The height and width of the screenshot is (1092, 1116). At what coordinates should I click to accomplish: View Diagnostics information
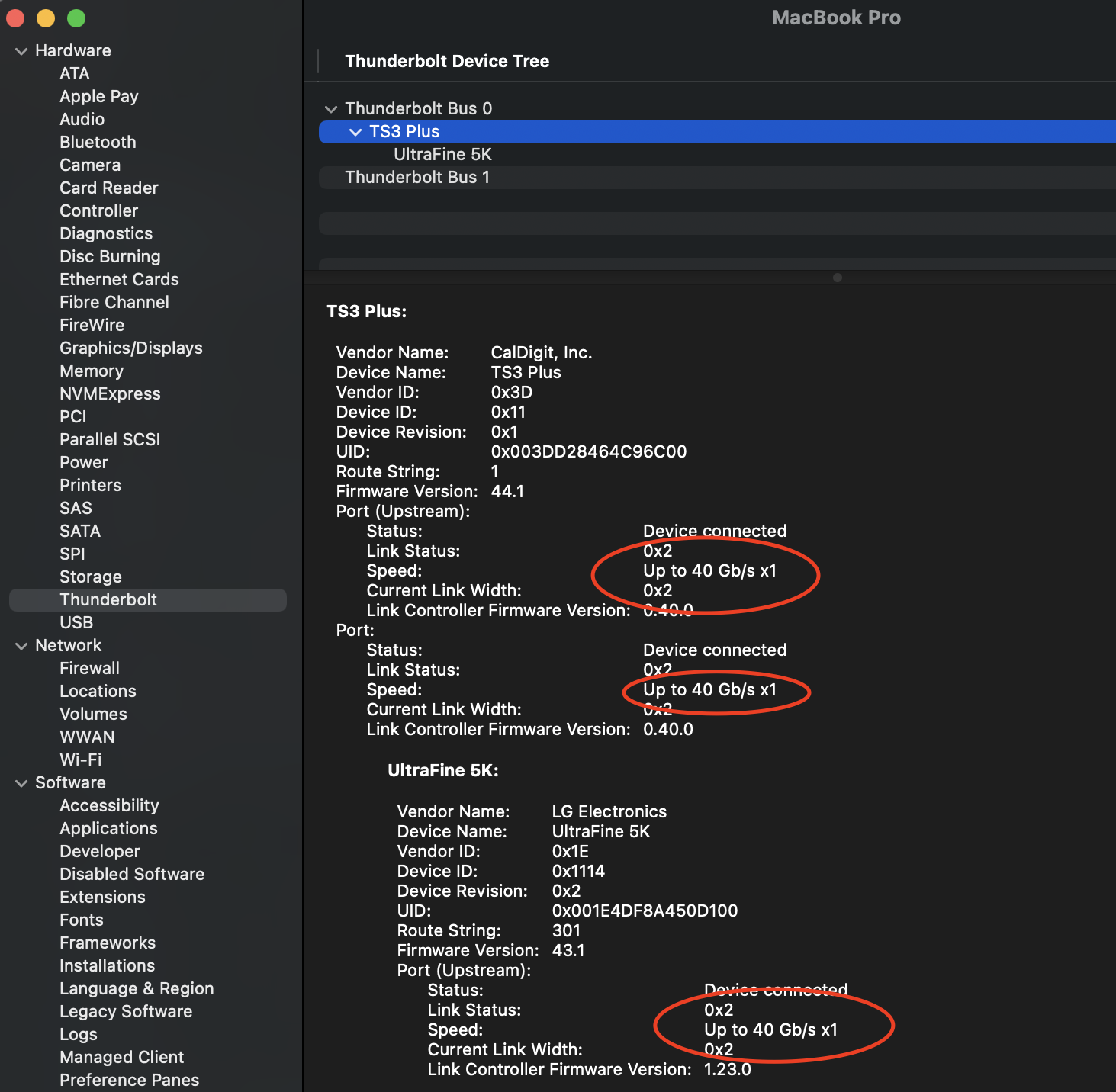click(x=106, y=233)
